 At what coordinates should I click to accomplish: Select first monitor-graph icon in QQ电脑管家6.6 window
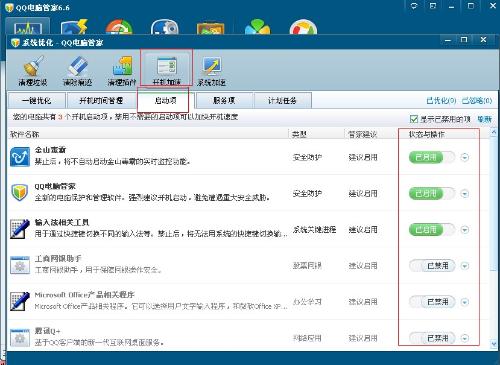click(28, 27)
